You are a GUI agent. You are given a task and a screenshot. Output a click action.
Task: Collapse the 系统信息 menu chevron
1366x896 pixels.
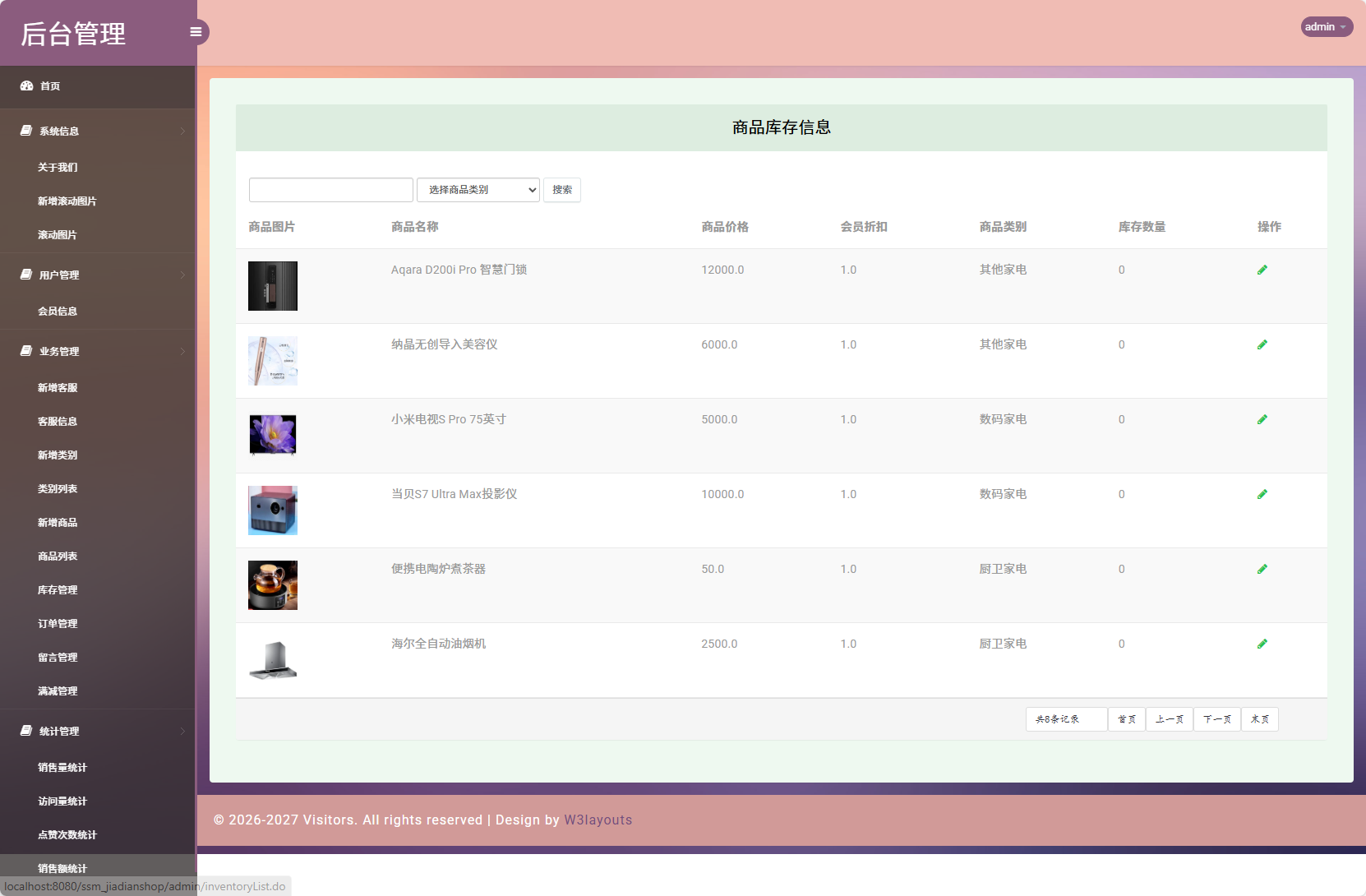pos(182,132)
